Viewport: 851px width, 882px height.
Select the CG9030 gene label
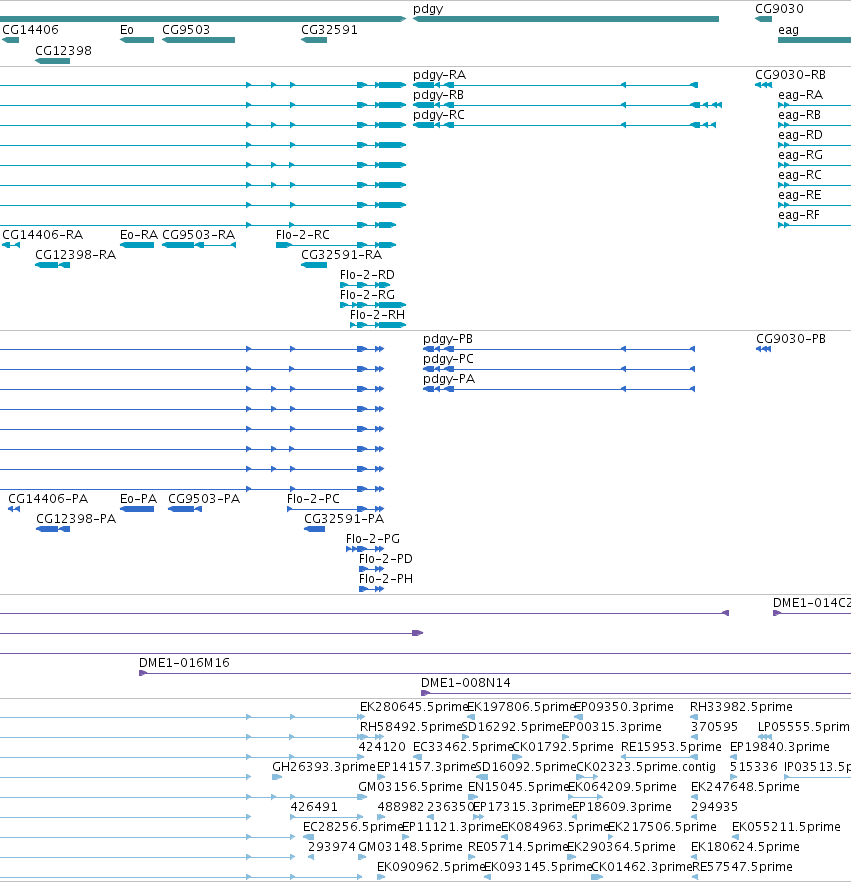[779, 8]
